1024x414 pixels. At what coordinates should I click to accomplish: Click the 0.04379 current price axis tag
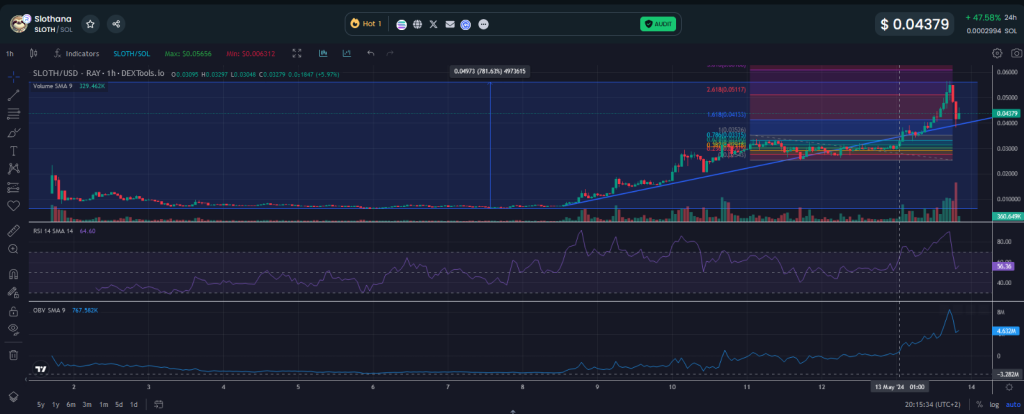tap(1006, 114)
